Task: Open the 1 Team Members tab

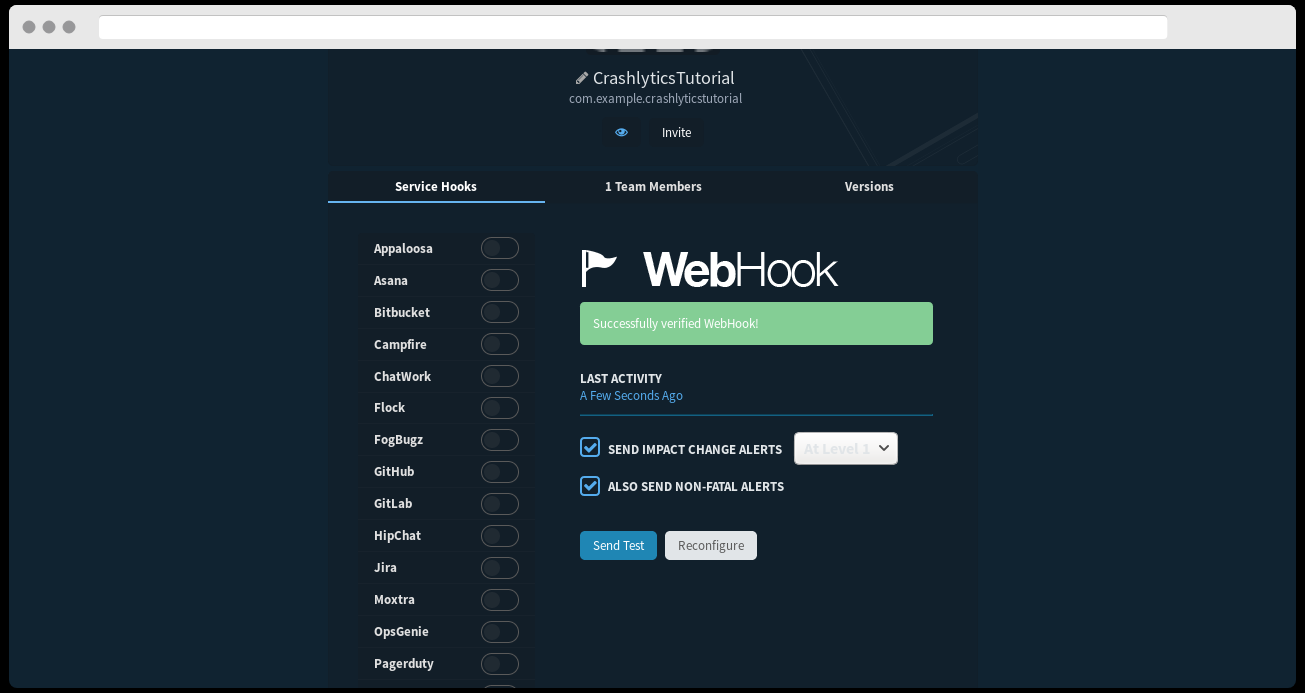Action: coord(653,187)
